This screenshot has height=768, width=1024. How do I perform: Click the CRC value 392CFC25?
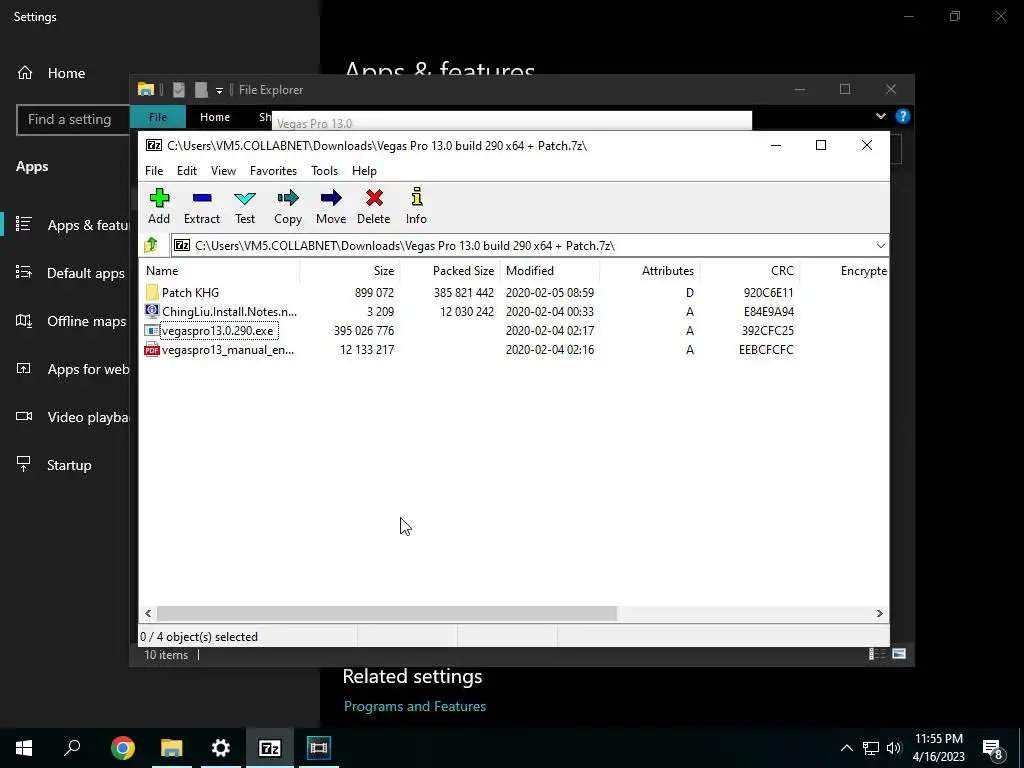tap(767, 330)
